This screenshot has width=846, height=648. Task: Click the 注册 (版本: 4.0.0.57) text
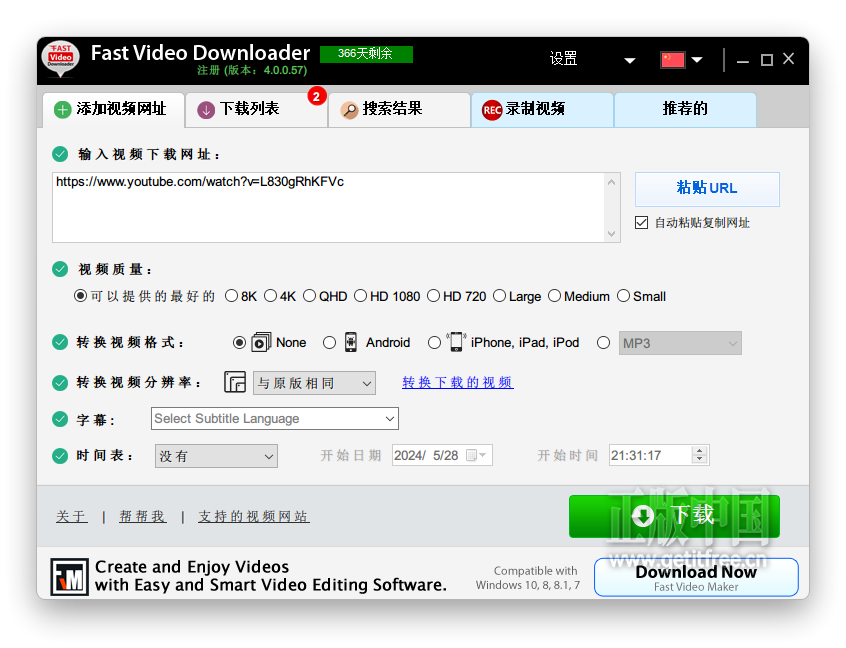pyautogui.click(x=252, y=71)
